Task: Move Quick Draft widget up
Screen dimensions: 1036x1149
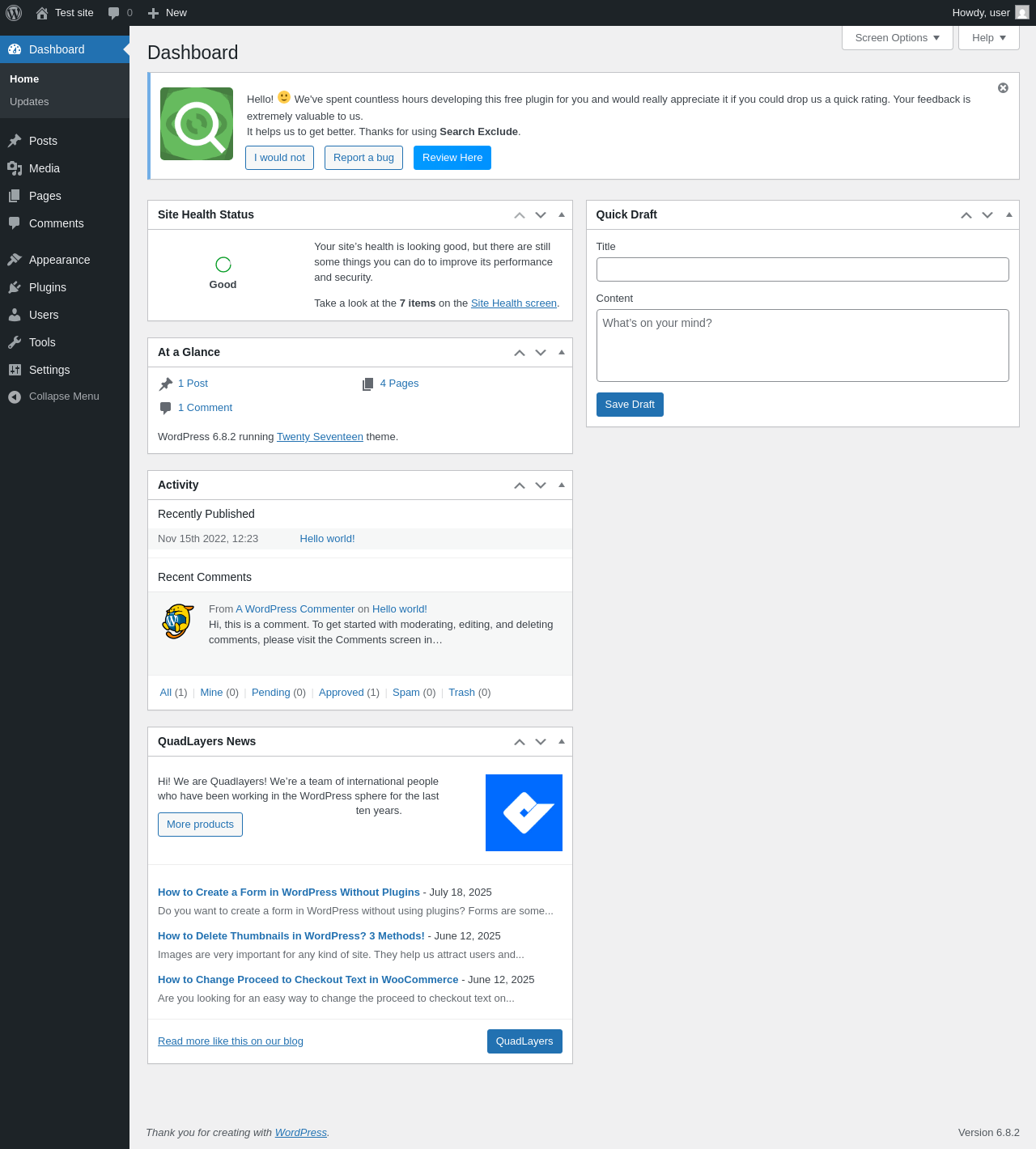Action: point(966,215)
